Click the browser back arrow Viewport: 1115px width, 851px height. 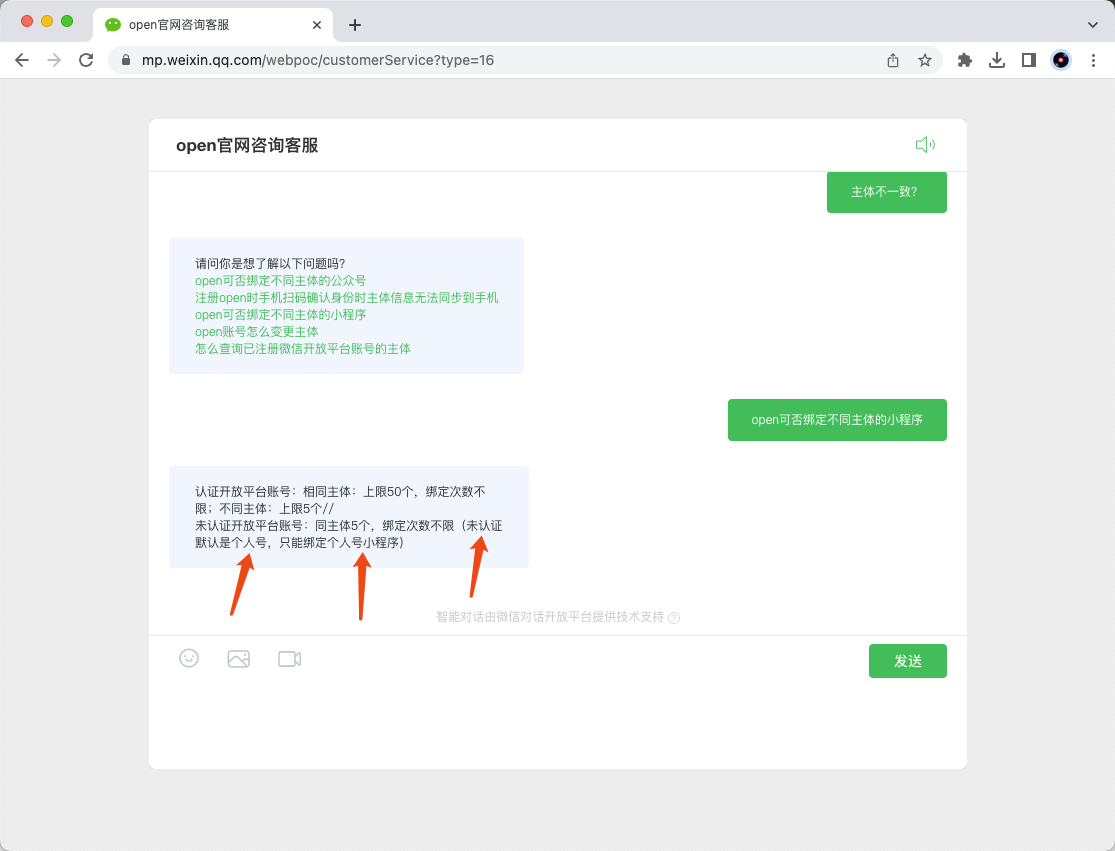click(x=22, y=60)
